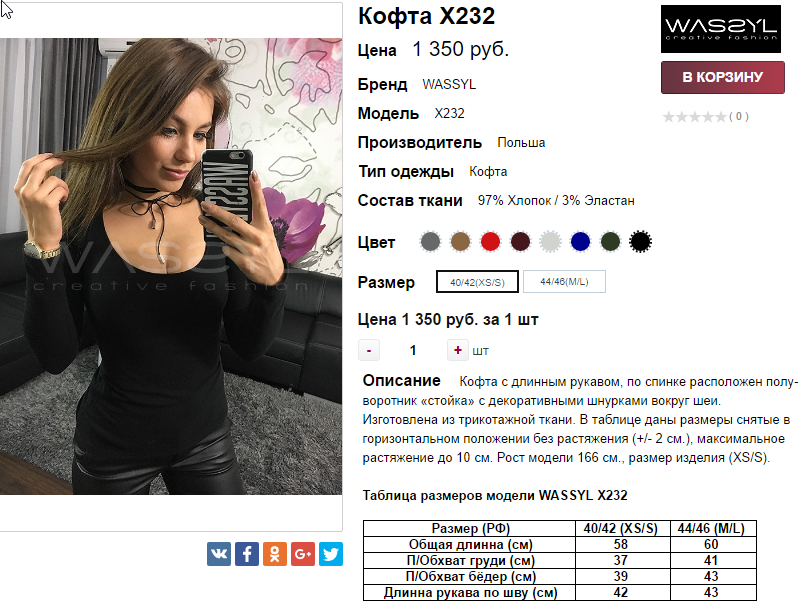Choose the red color swatch
Viewport: 799px width, 604px height.
[x=490, y=242]
